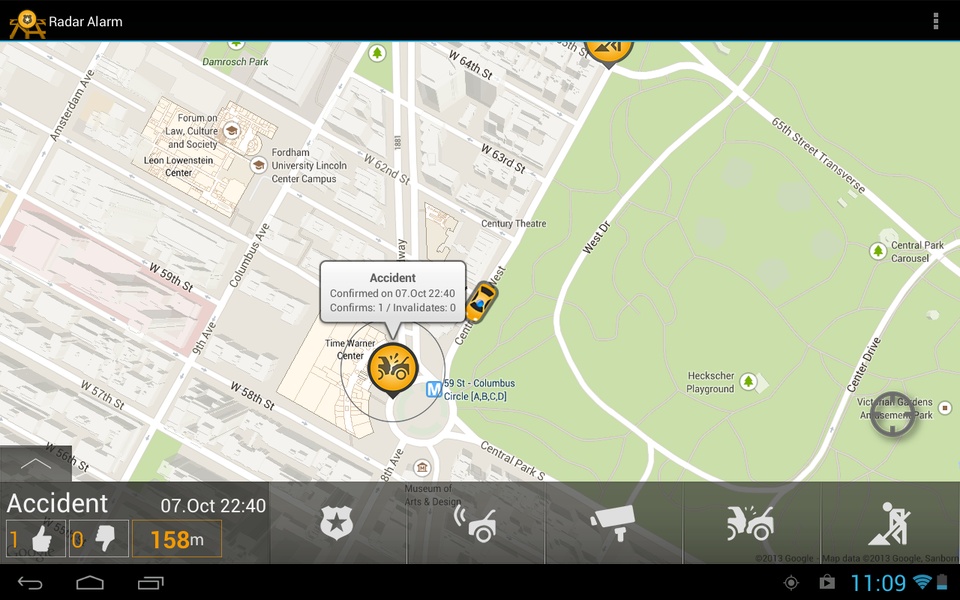Tap the Leon Lowenstein Center label
The image size is (960, 600).
178,167
